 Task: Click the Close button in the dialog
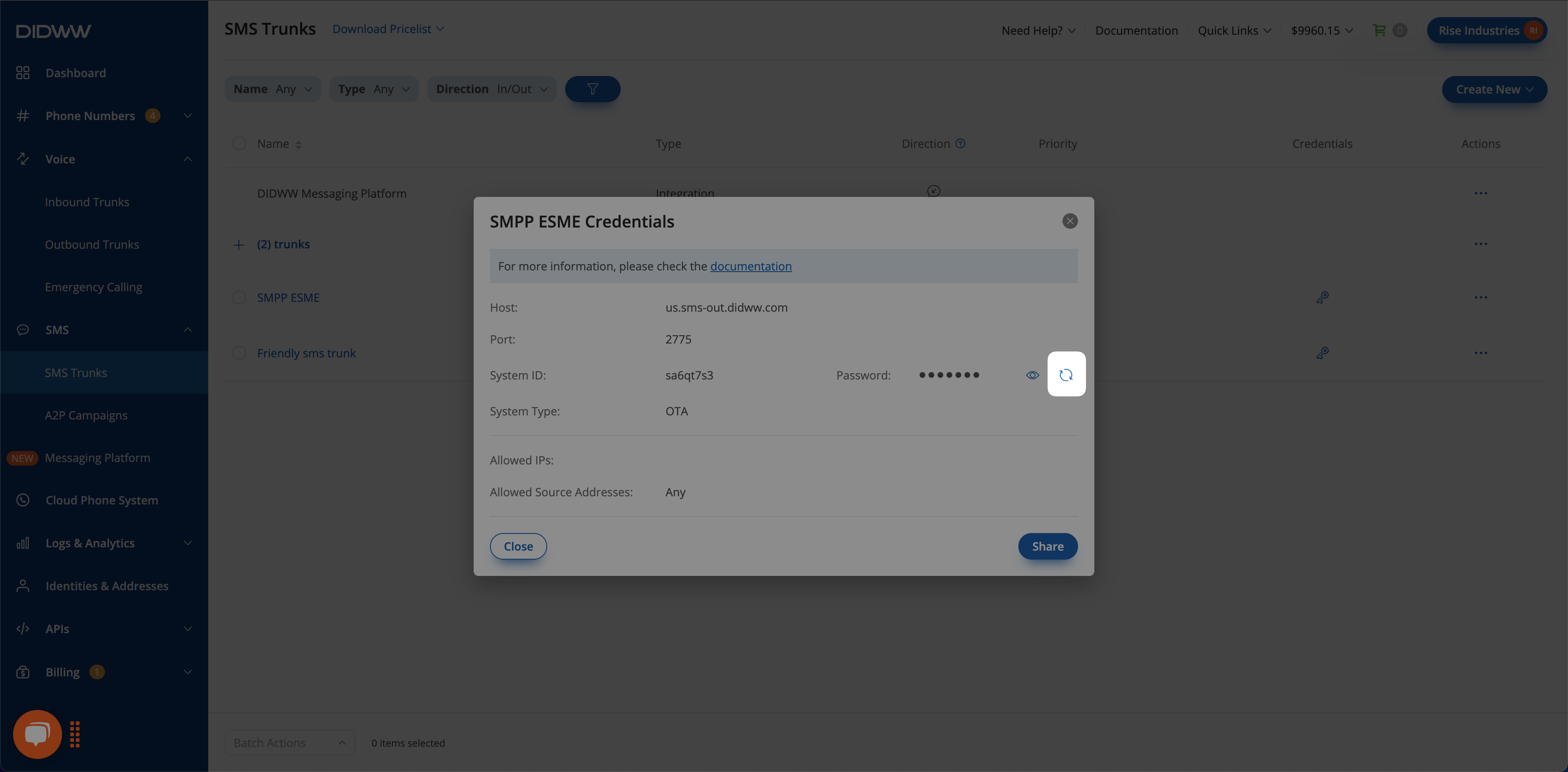point(518,546)
